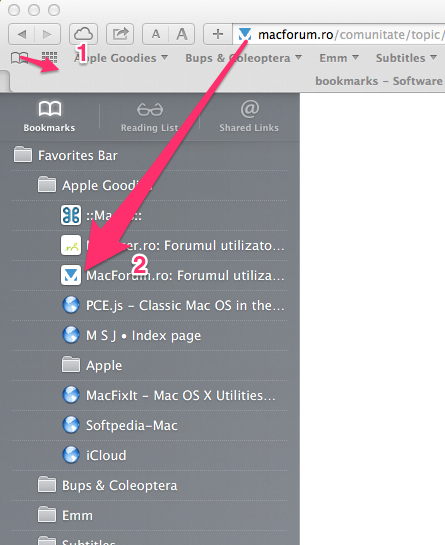Click the M S J globe icon
This screenshot has height=545, width=445.
point(71,335)
